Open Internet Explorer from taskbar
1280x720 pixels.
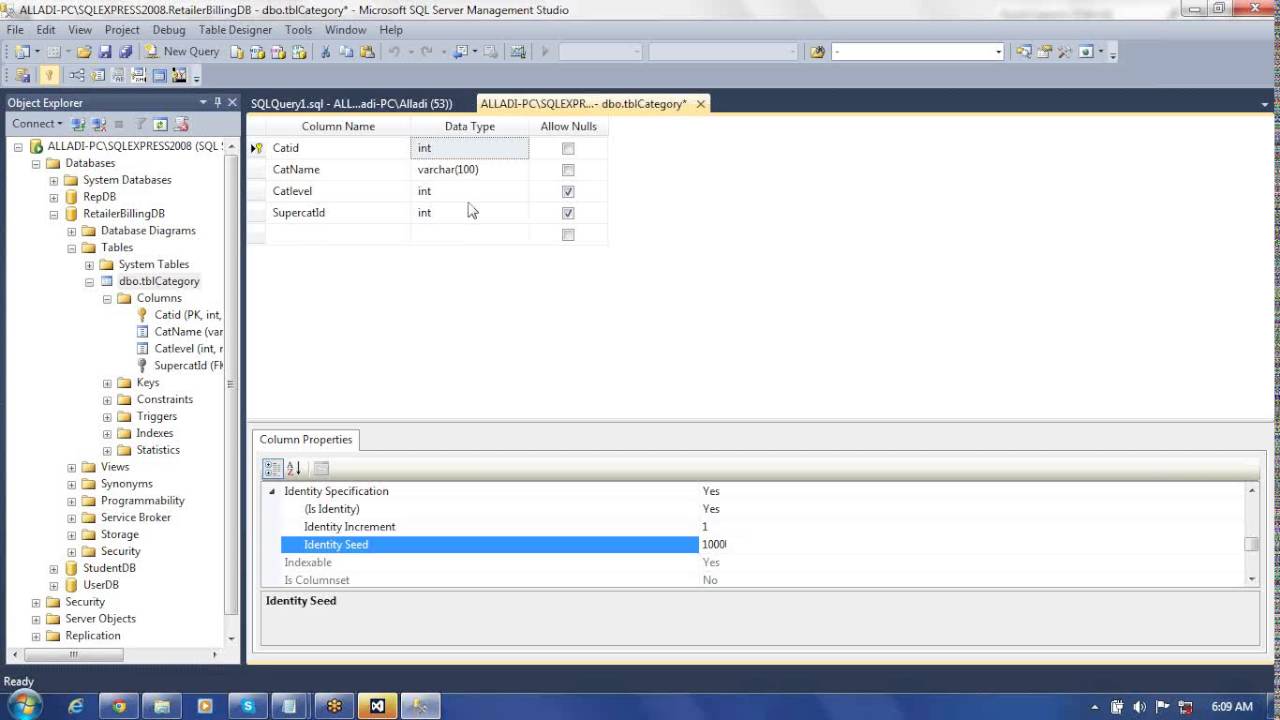(x=76, y=706)
